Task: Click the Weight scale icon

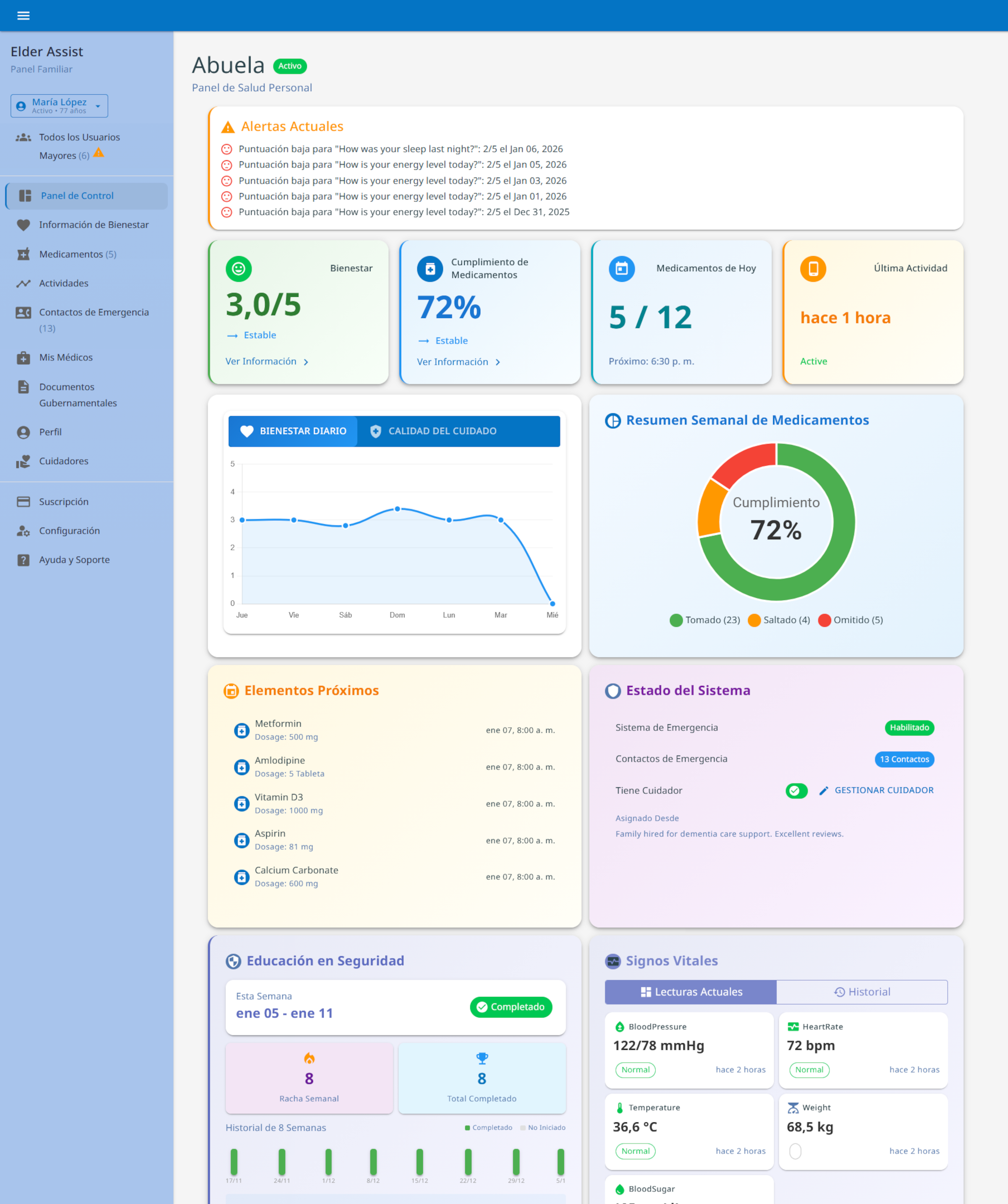Action: 793,1108
